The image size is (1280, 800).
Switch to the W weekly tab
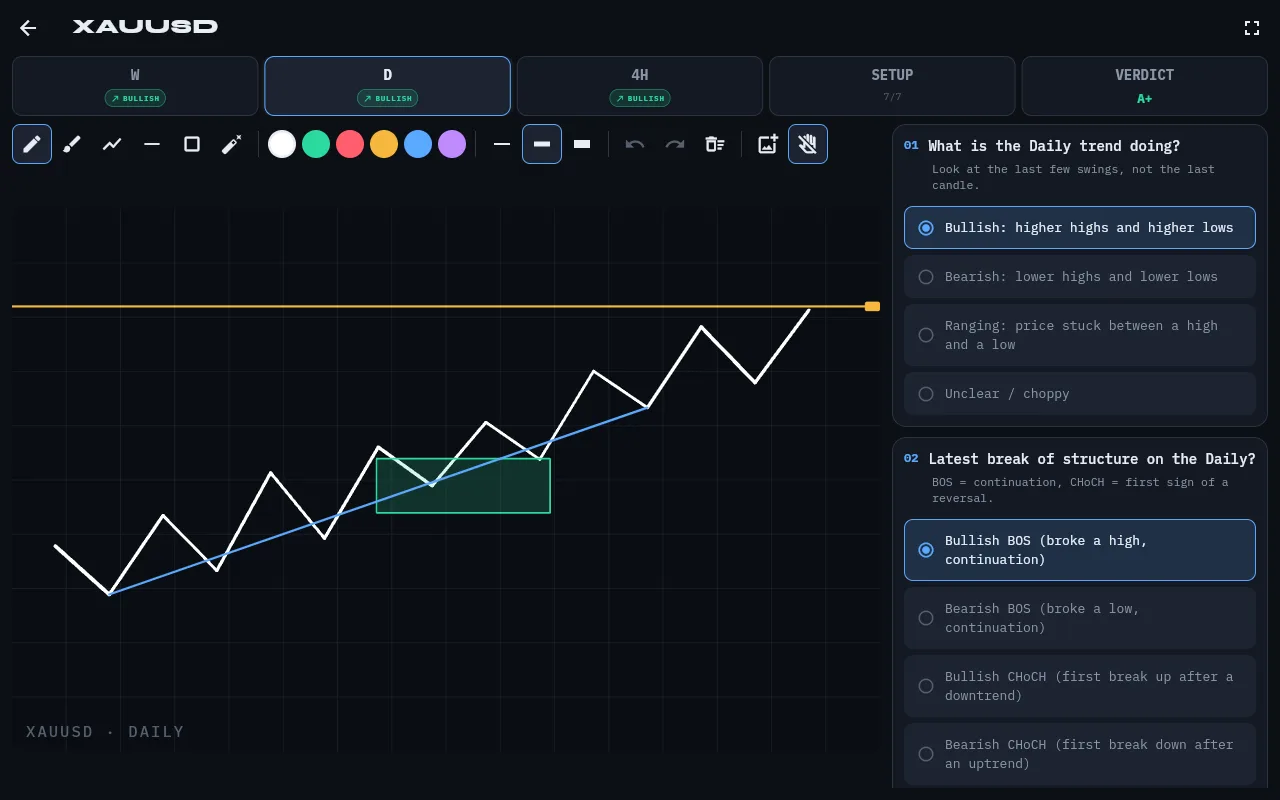tap(135, 86)
